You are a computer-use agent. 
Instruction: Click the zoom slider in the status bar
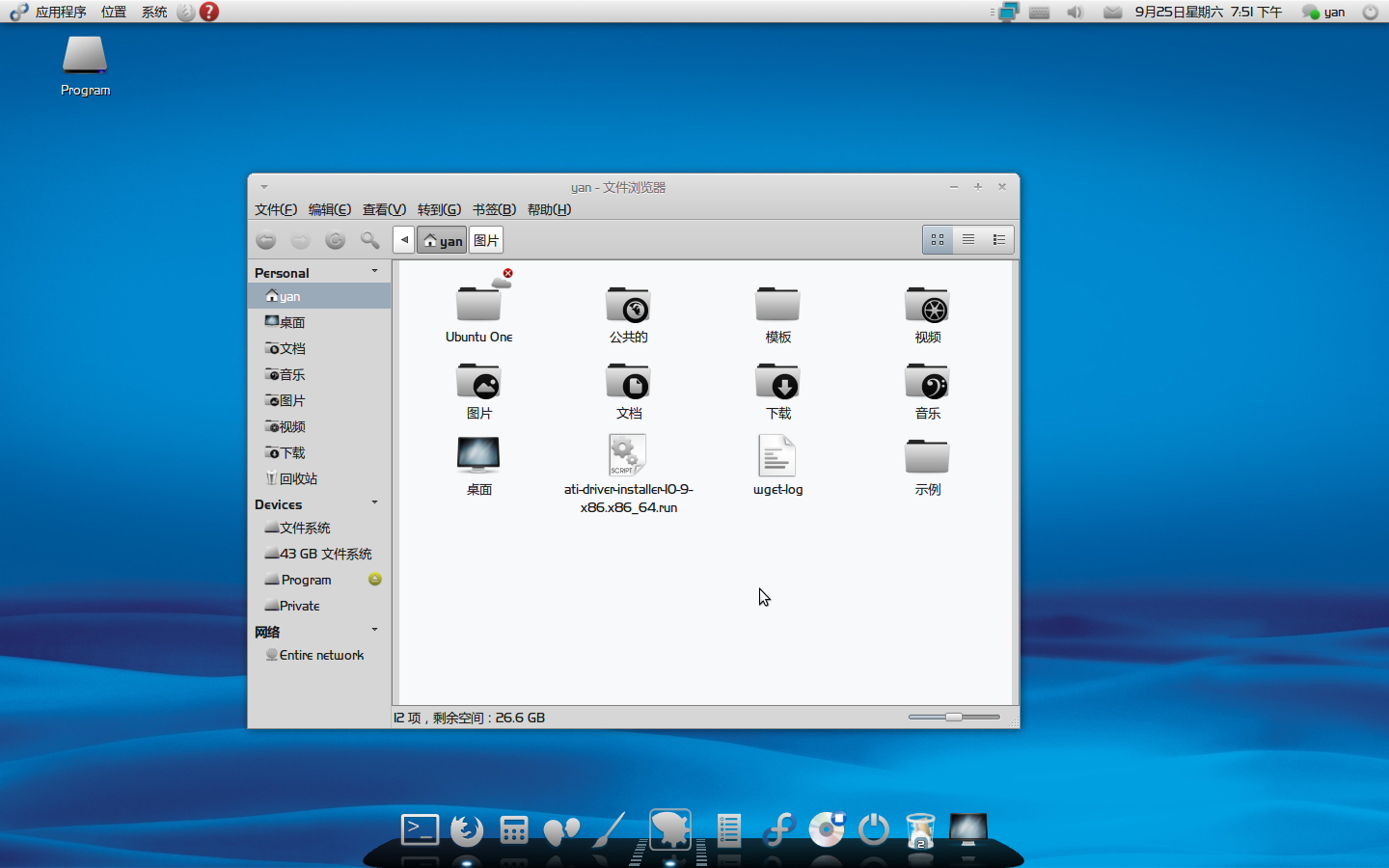[x=954, y=717]
